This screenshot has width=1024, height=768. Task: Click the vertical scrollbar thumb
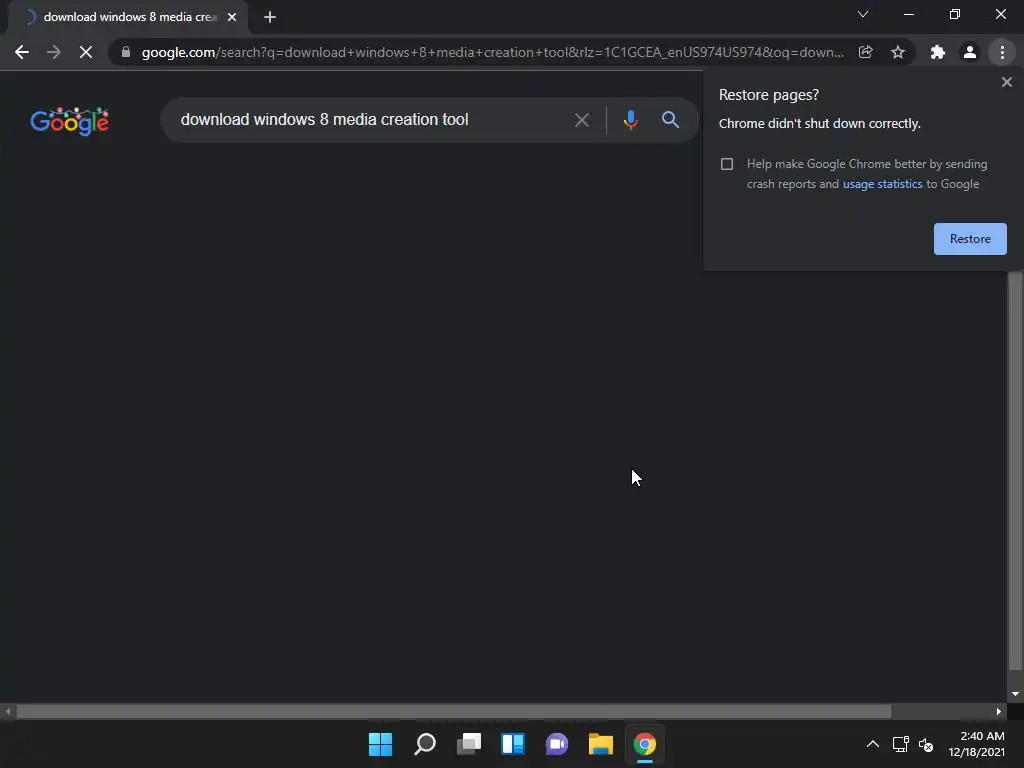(x=1015, y=470)
